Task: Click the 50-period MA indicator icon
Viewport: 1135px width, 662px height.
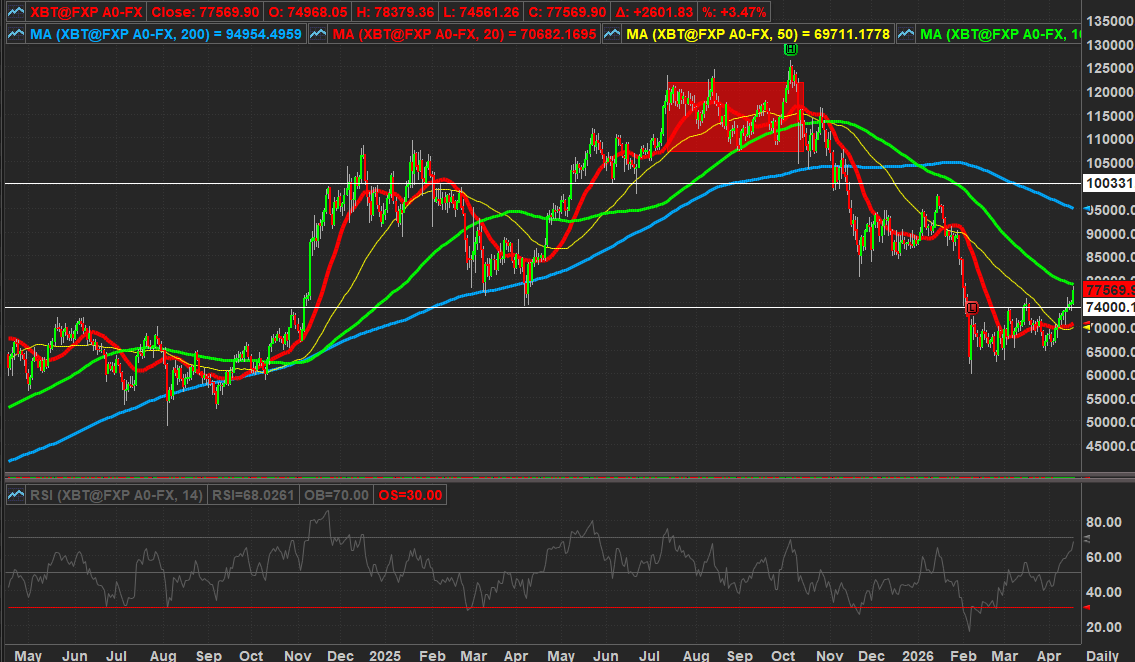Action: click(612, 33)
